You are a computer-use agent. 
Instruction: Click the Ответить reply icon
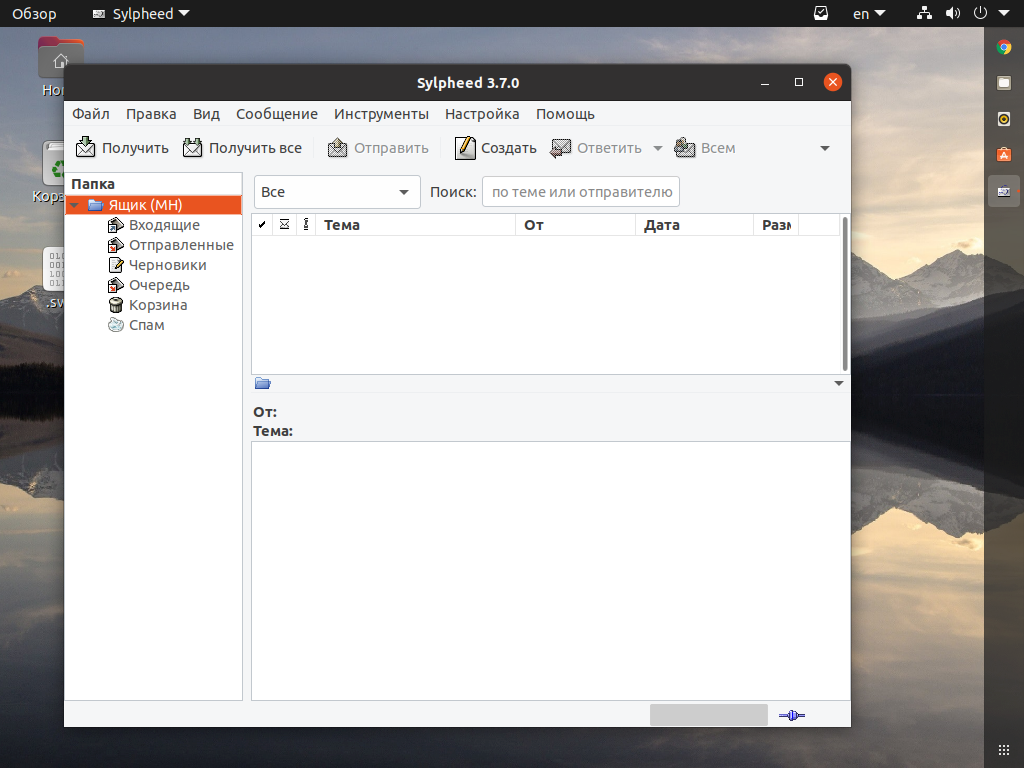click(x=560, y=148)
